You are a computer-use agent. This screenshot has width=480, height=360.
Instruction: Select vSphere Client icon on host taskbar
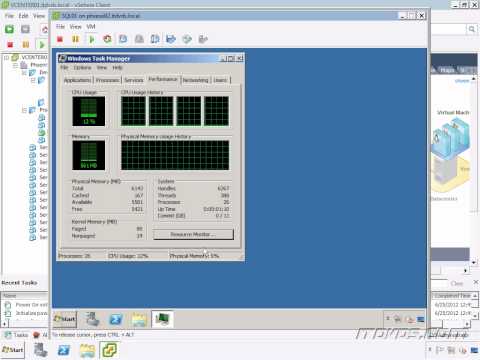coord(110,350)
